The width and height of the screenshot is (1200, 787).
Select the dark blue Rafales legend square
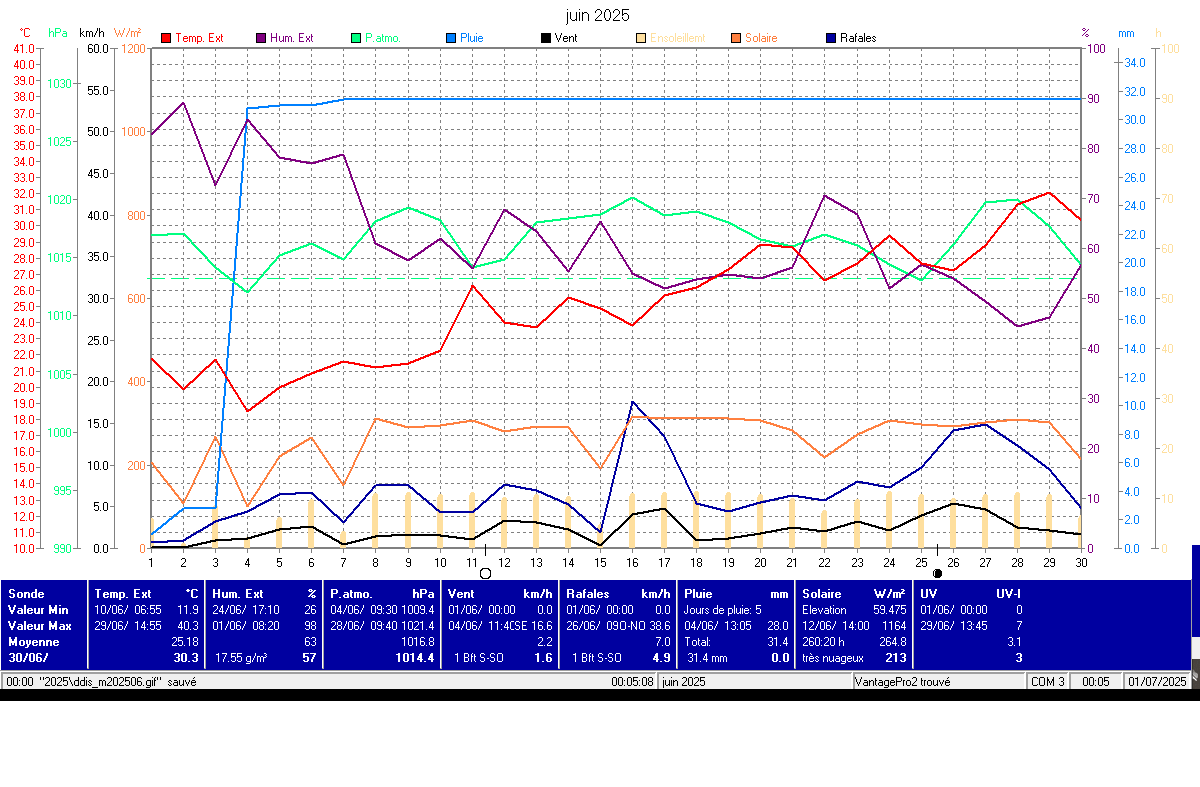coord(831,38)
